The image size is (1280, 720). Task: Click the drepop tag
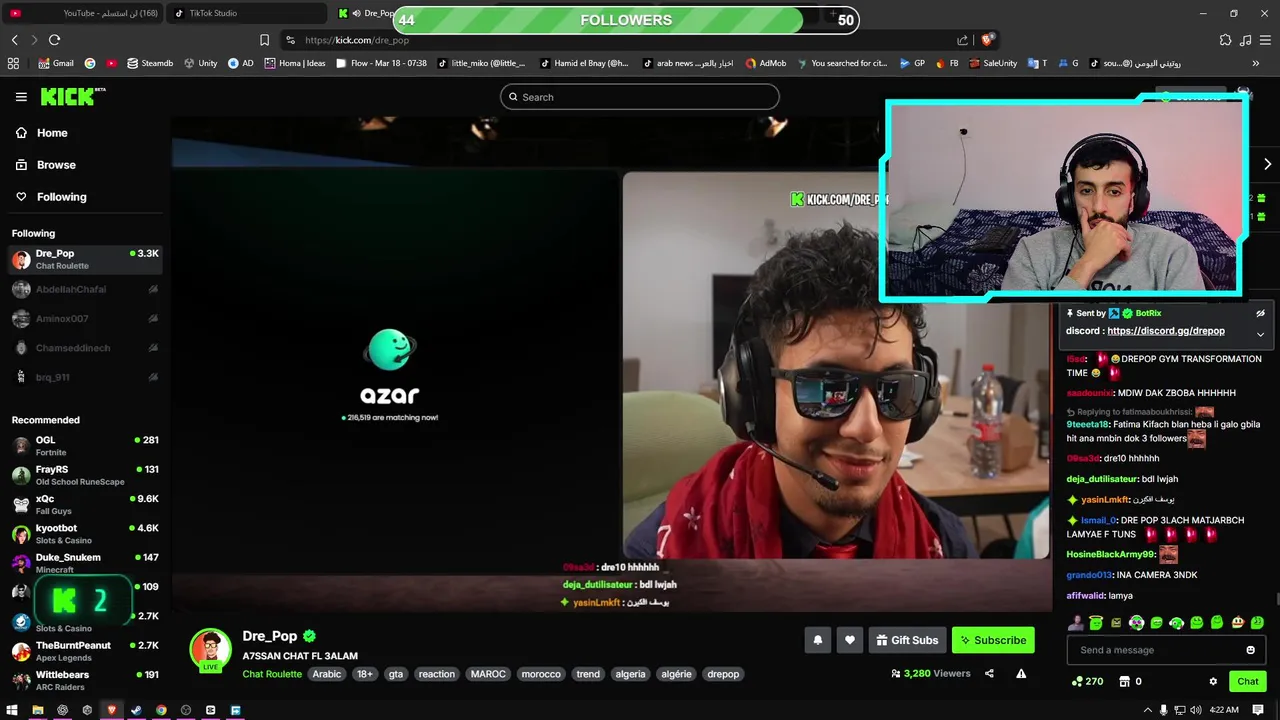[x=723, y=674]
